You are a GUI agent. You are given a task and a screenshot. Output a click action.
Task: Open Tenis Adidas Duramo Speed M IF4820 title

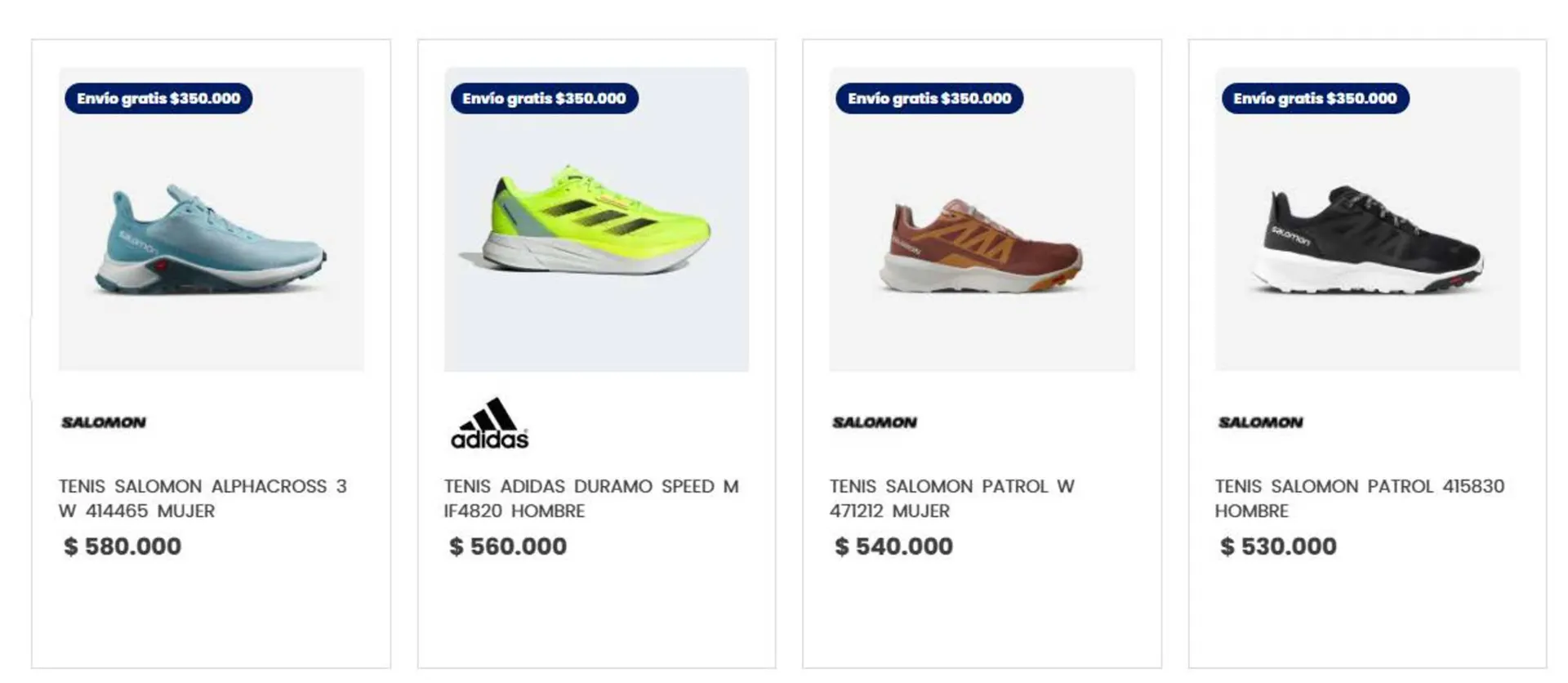tap(591, 498)
